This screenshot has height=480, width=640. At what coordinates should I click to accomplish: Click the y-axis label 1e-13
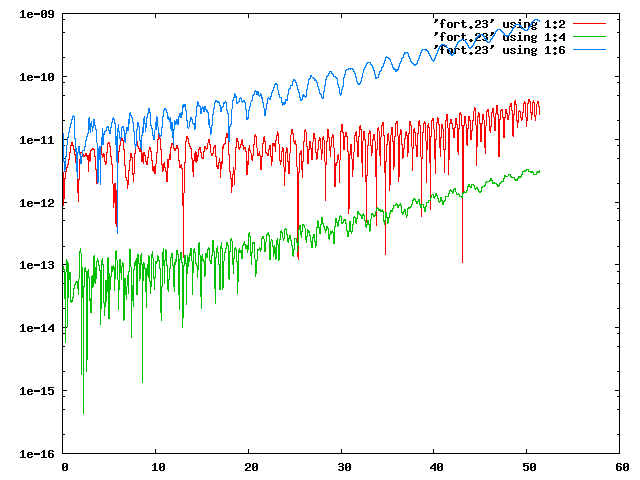(37, 265)
